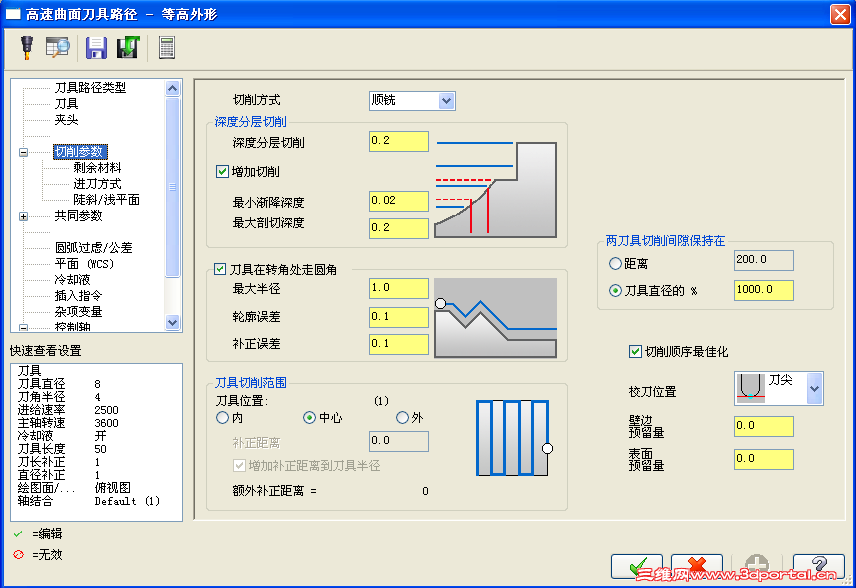This screenshot has width=856, height=588.
Task: Click the tool diameter % field 1000.0
Action: tap(763, 290)
